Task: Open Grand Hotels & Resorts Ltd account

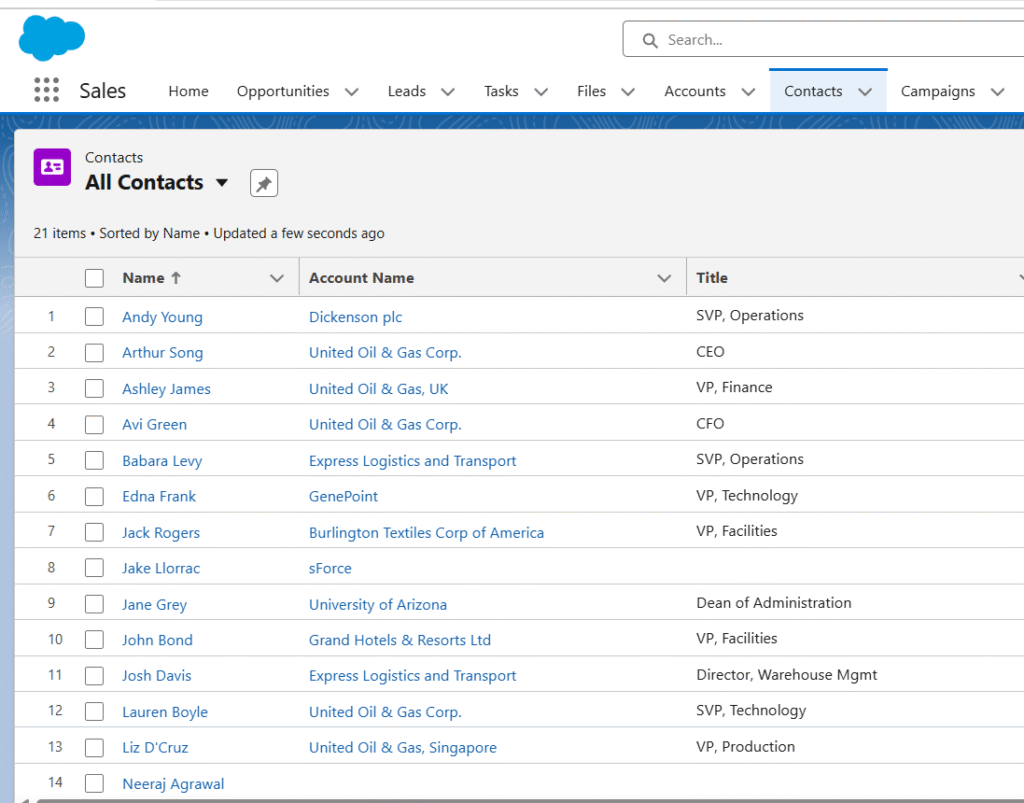Action: point(400,640)
